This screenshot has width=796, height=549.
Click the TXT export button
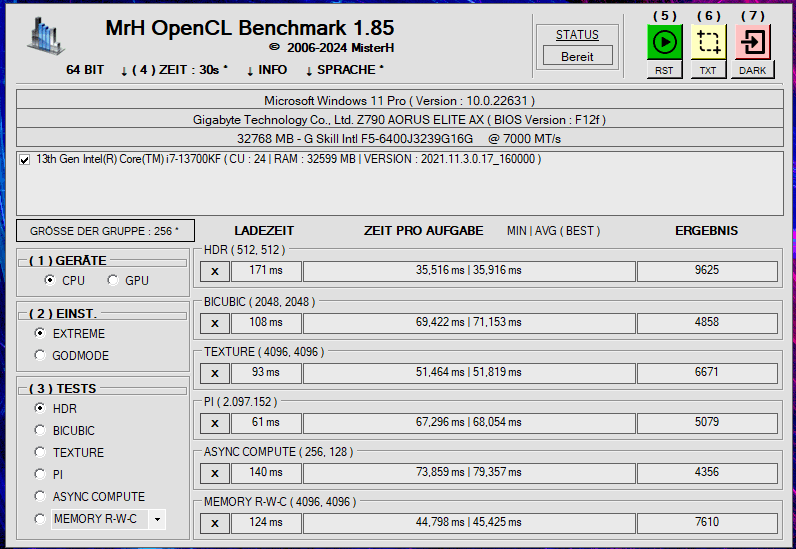click(x=708, y=70)
